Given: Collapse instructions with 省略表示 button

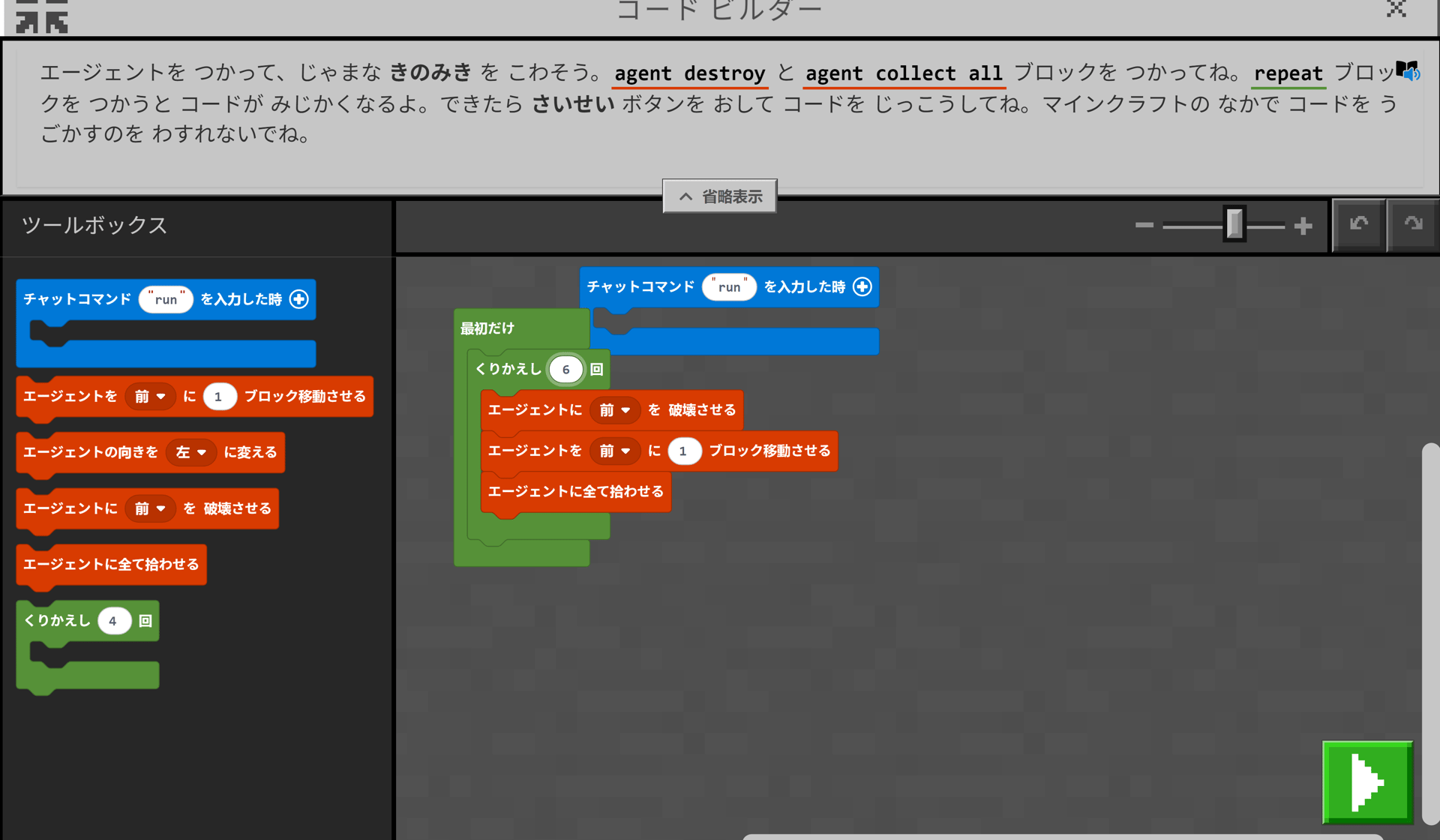Looking at the screenshot, I should point(719,196).
